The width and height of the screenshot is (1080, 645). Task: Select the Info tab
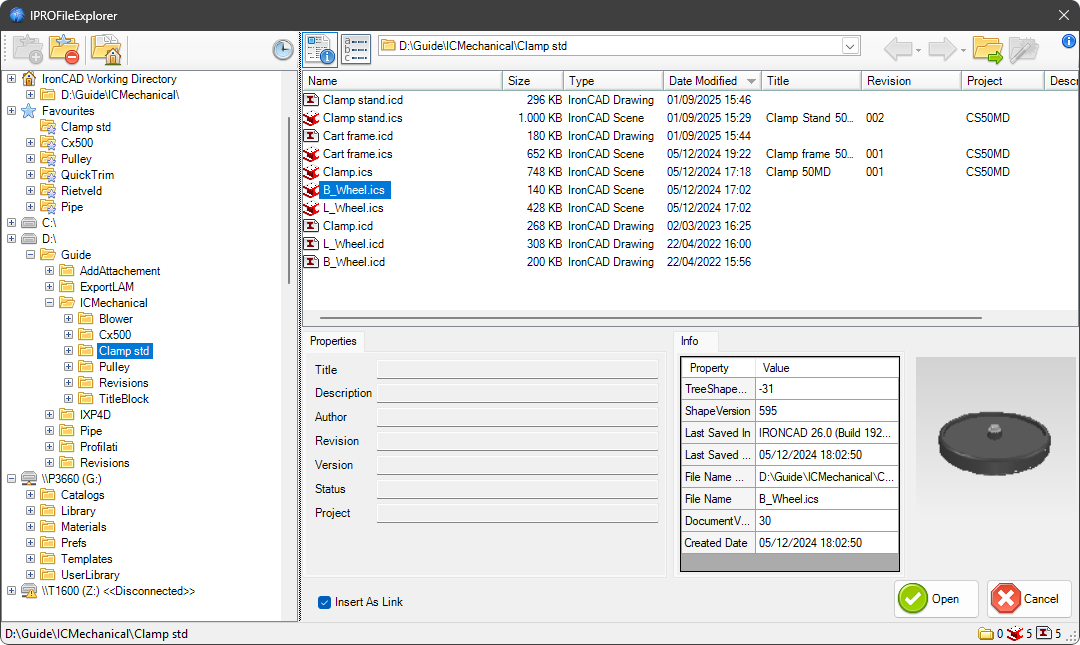[689, 341]
